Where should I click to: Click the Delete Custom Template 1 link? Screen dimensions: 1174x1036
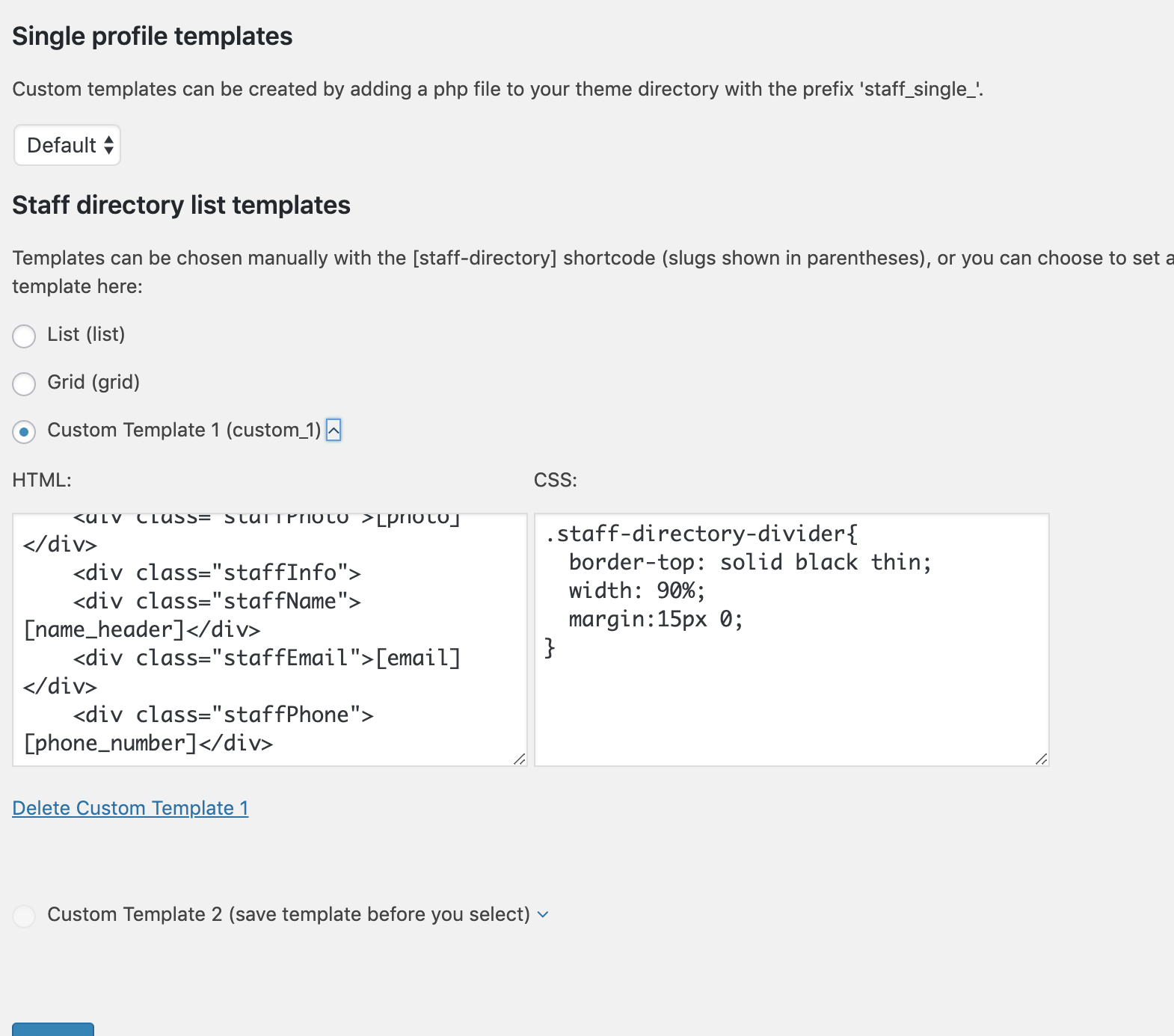pyautogui.click(x=130, y=808)
